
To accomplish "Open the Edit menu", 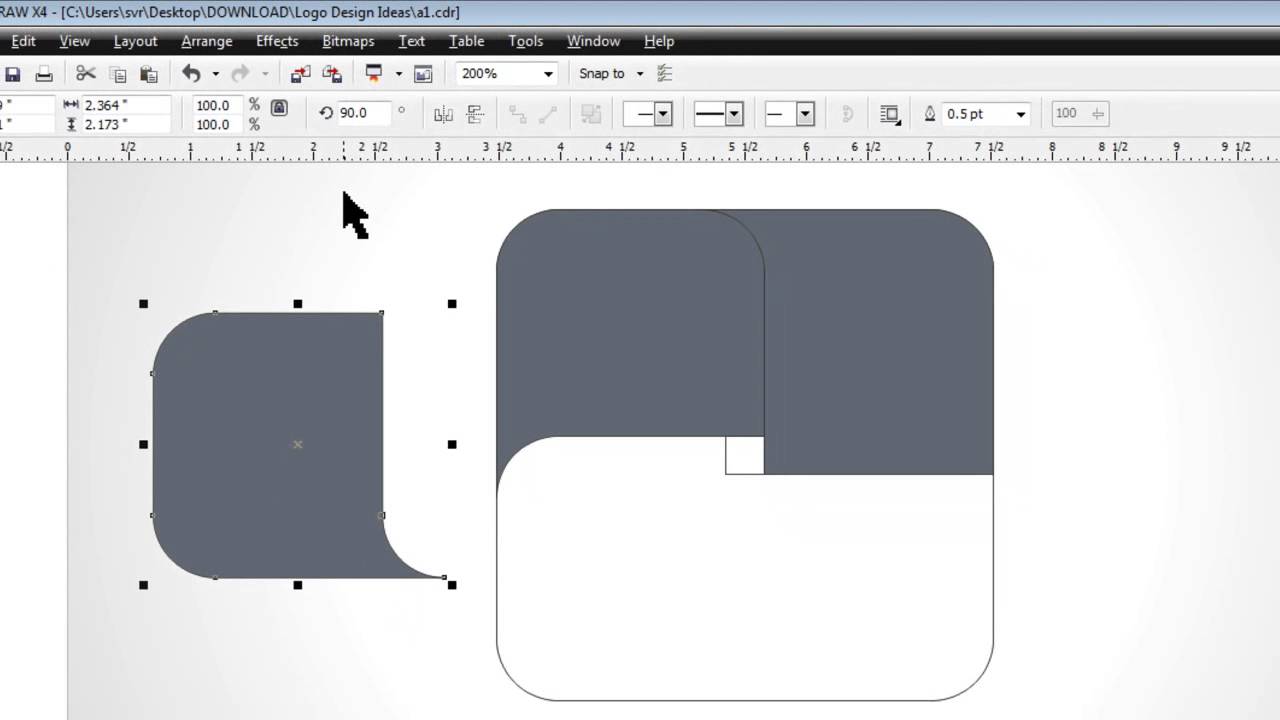I will coord(23,41).
